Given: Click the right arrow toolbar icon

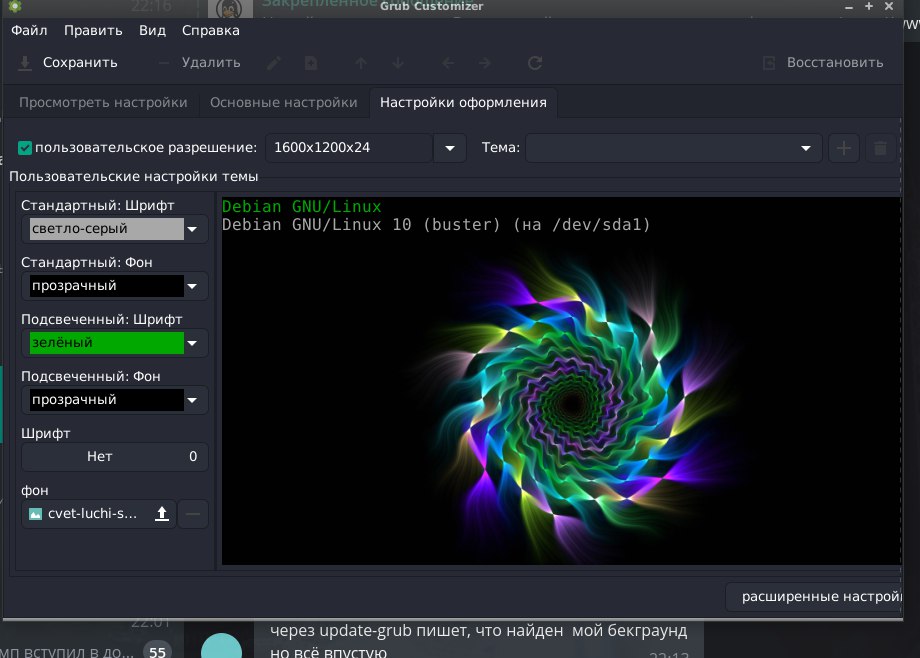Looking at the screenshot, I should [x=485, y=63].
